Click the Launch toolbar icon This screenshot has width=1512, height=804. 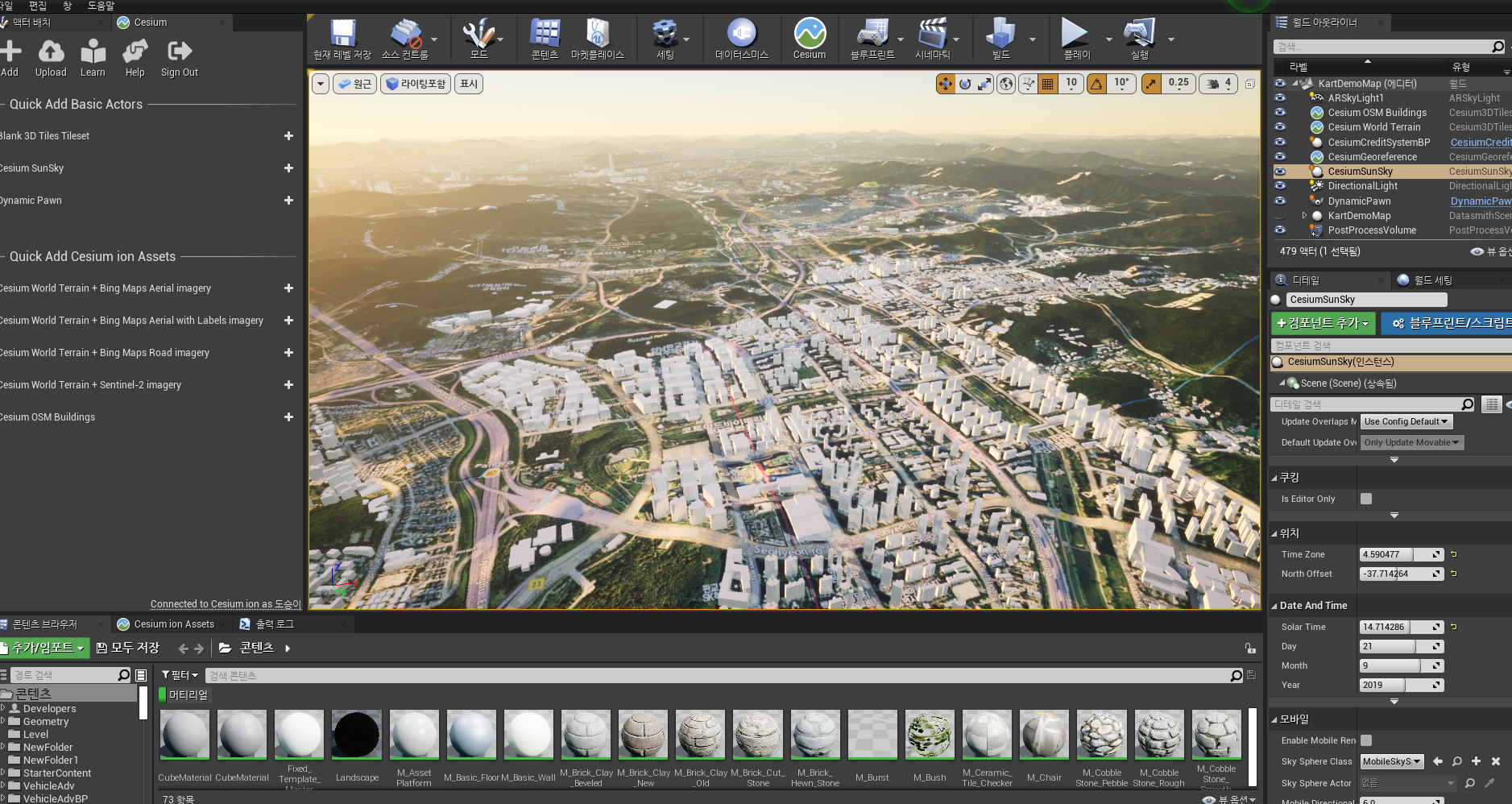[x=1140, y=39]
